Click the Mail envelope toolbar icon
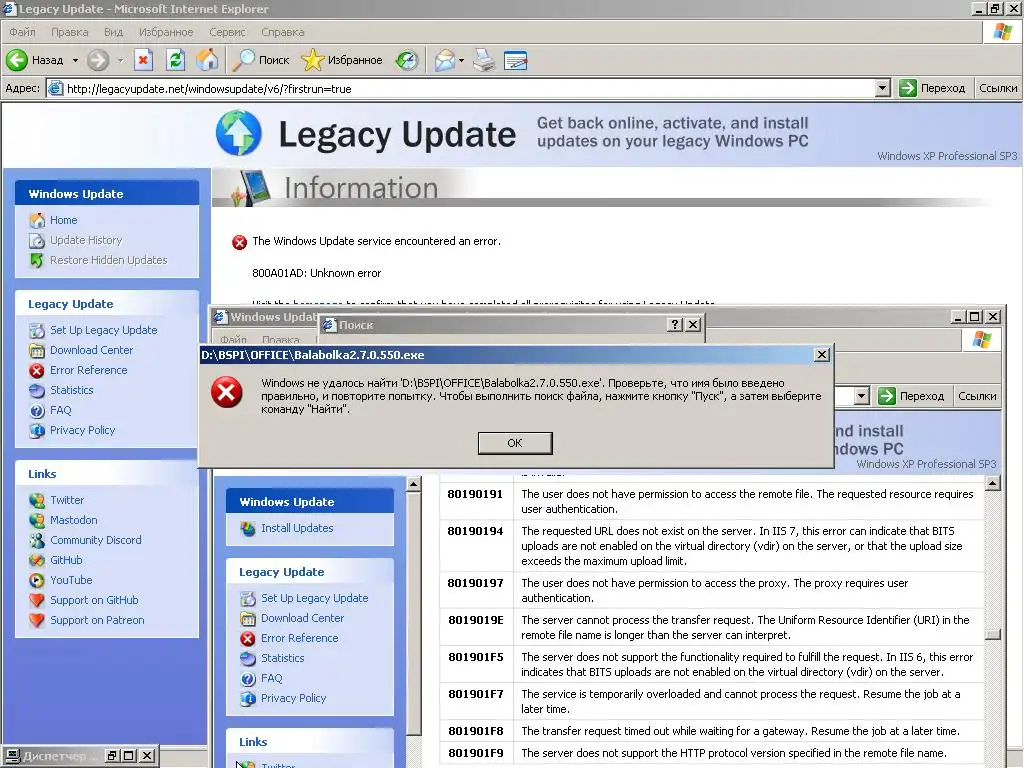Viewport: 1024px width, 768px height. click(x=445, y=60)
